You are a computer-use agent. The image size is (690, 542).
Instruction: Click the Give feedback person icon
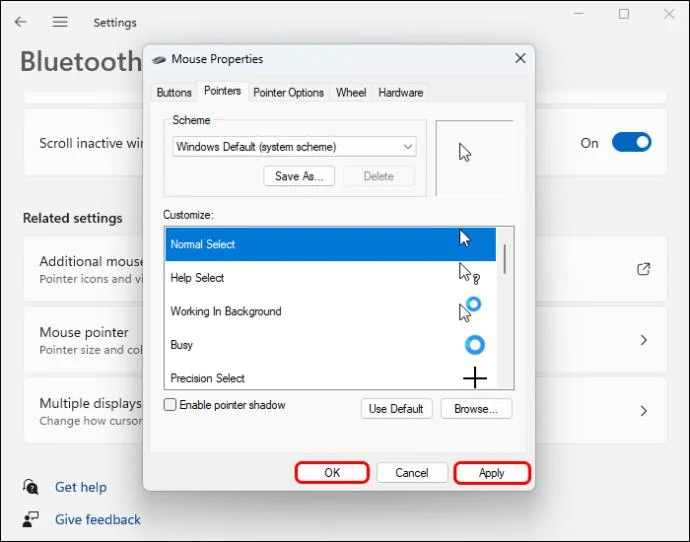click(x=30, y=519)
